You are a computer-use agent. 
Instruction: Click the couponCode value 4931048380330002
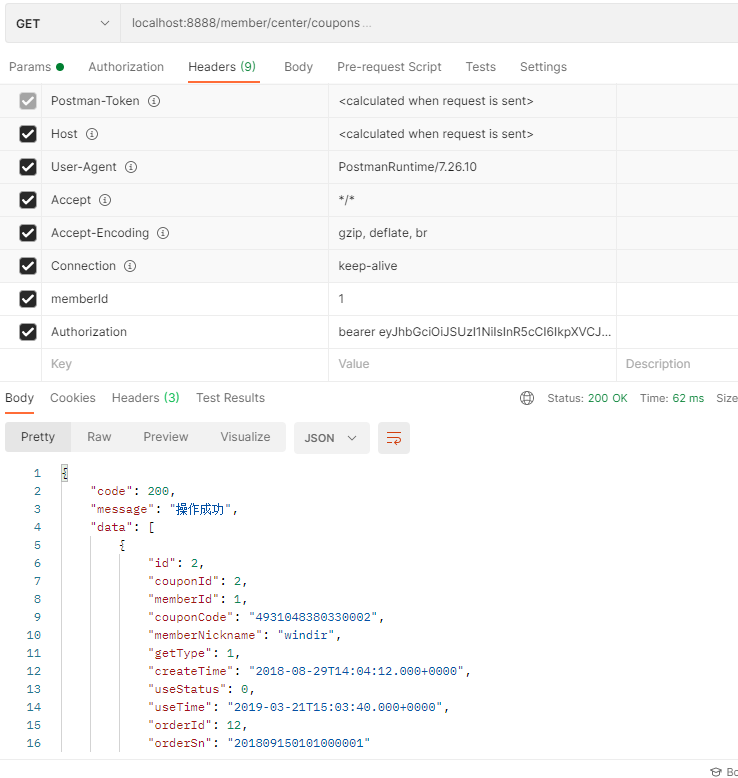(x=313, y=617)
